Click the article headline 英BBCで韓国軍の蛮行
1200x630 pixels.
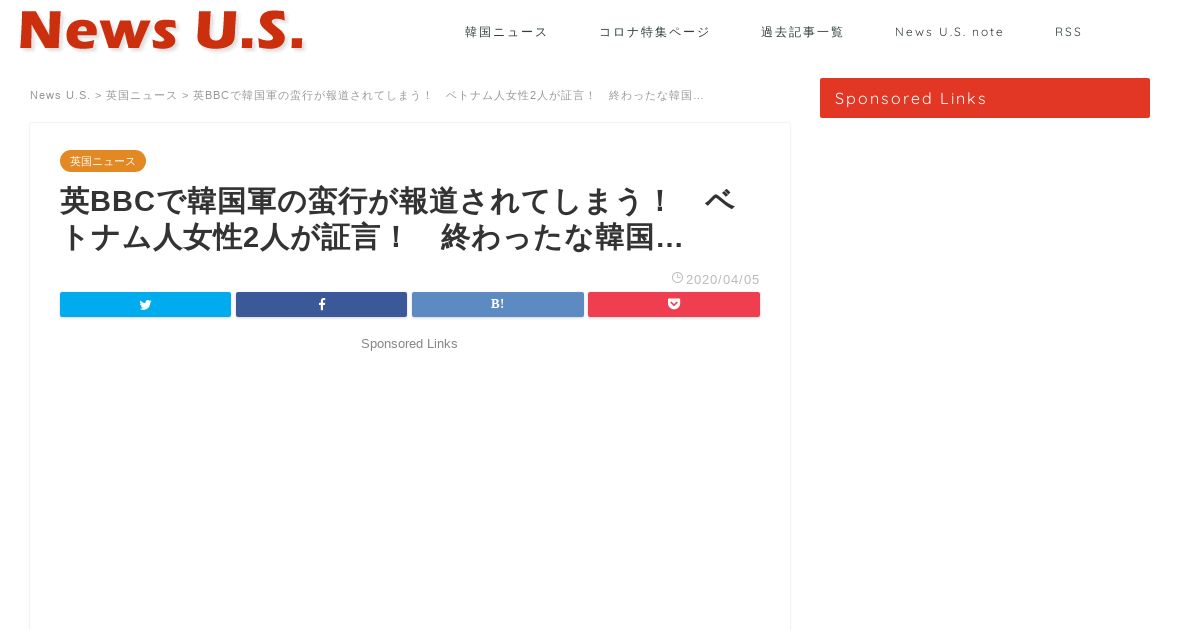(398, 219)
